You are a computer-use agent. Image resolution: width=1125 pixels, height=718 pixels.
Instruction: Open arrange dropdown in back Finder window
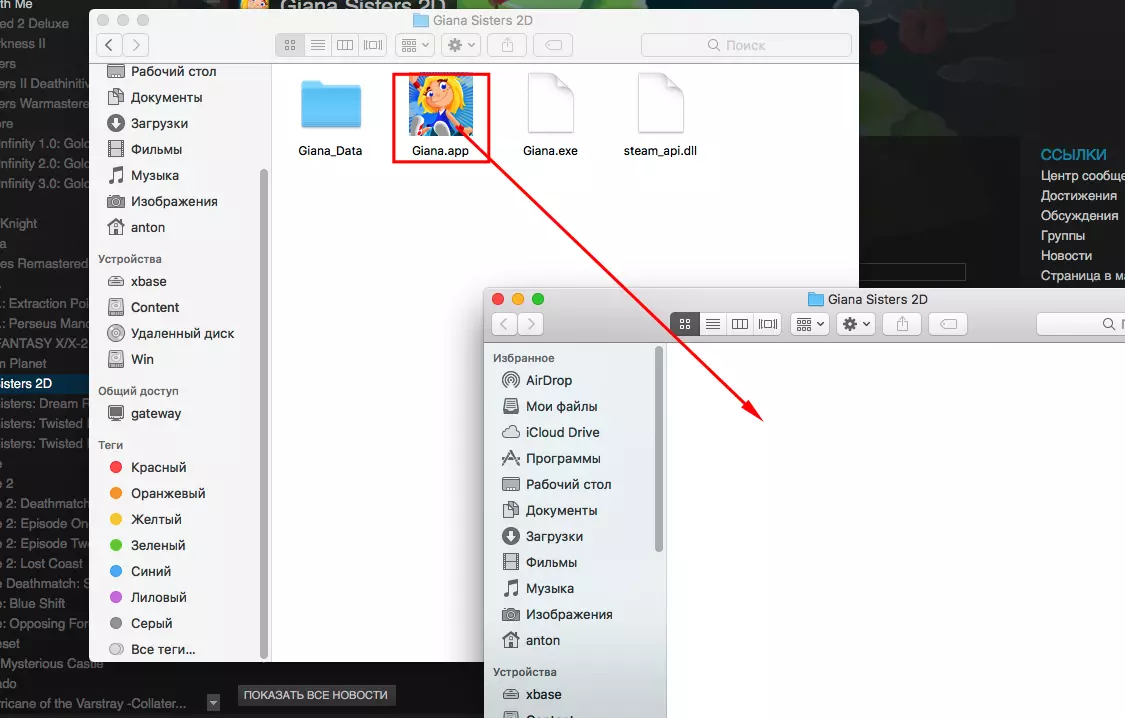click(415, 45)
